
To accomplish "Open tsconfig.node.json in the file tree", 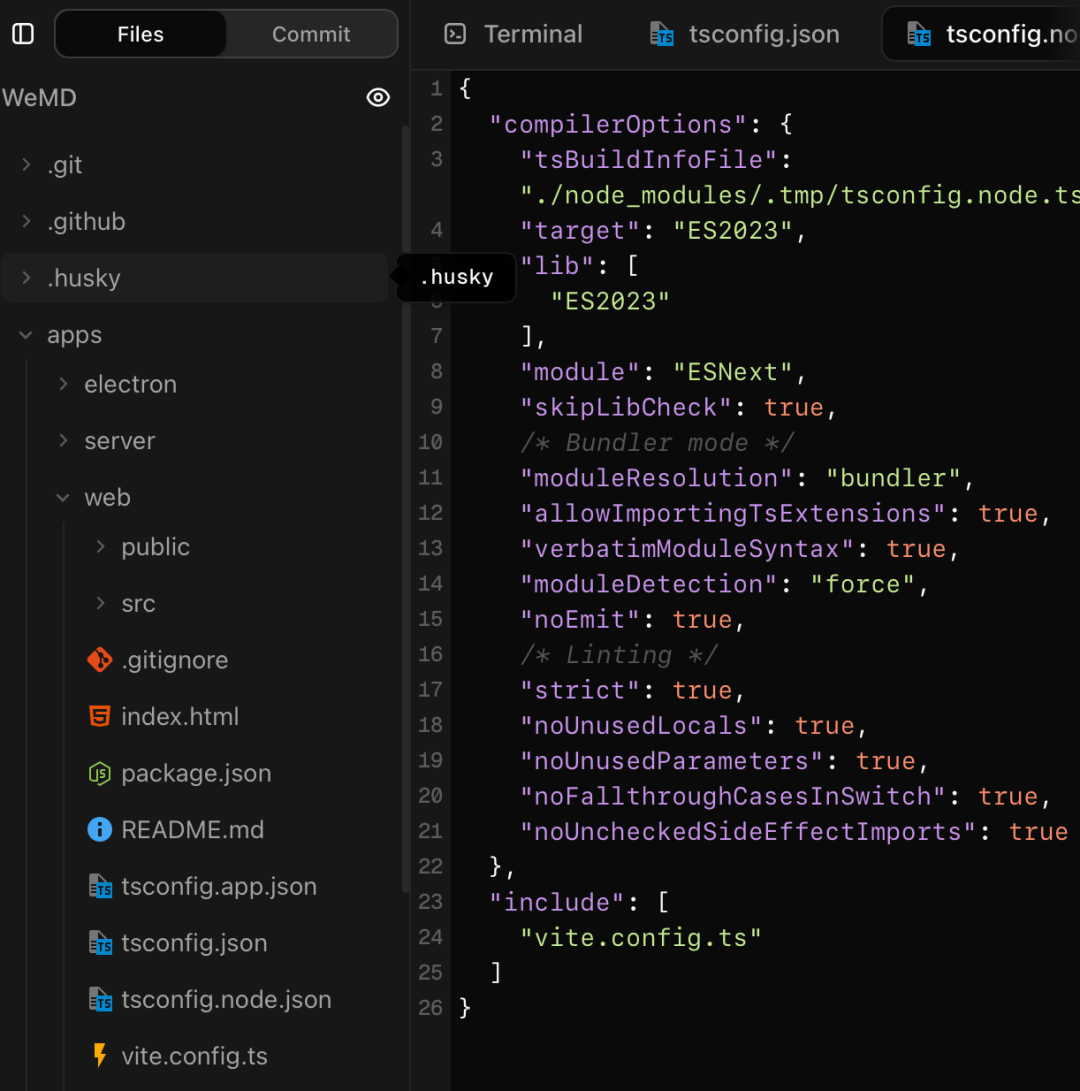I will click(225, 1000).
